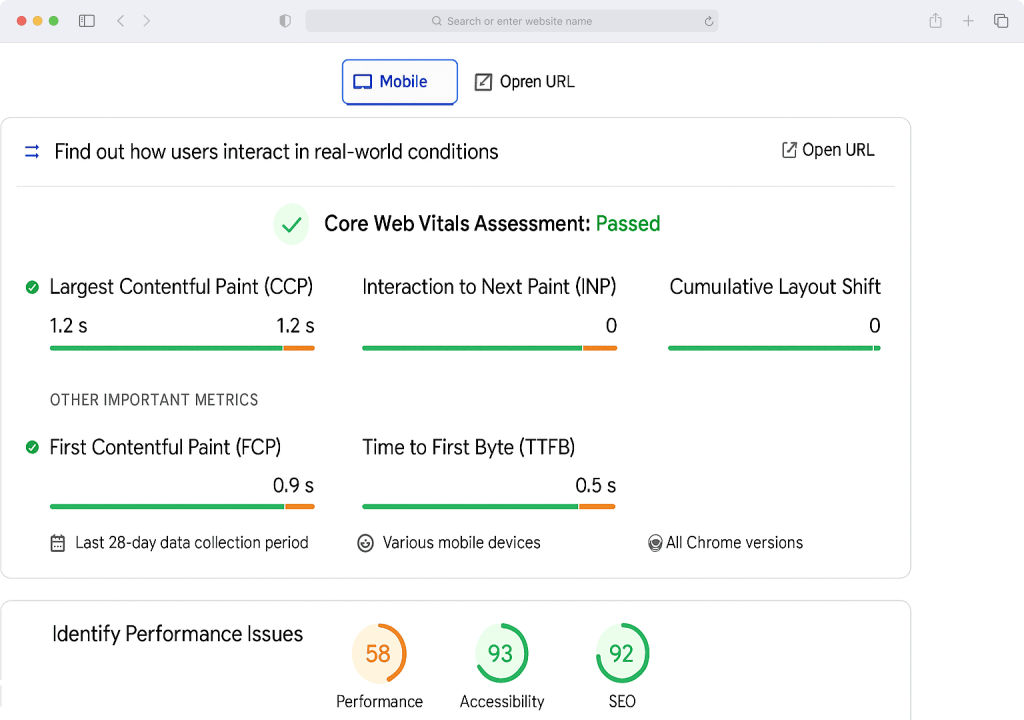Screen dimensions: 1024x720
Task: Select the Mobile tab
Action: [400, 82]
